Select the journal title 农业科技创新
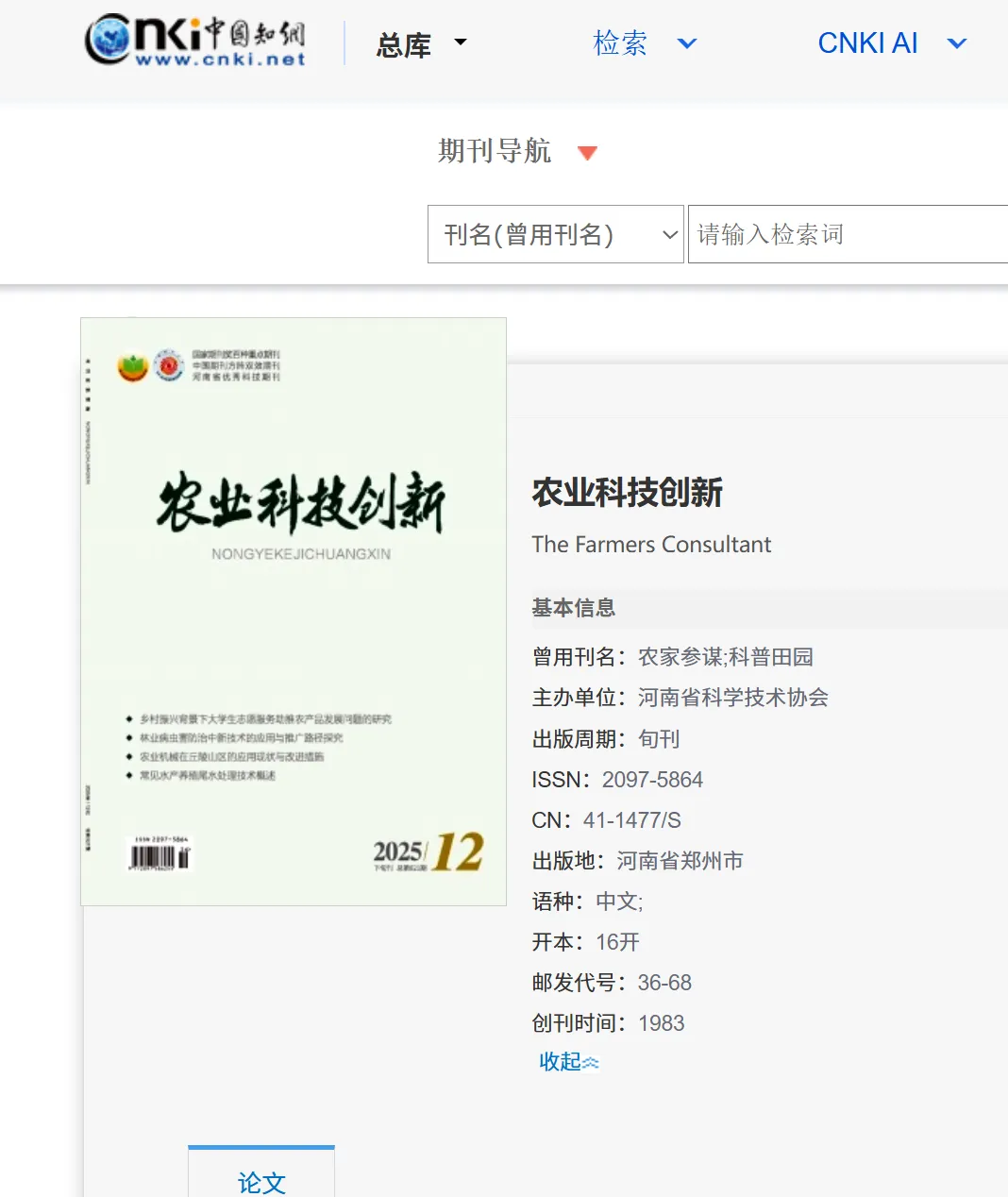Viewport: 1008px width, 1197px height. point(628,493)
